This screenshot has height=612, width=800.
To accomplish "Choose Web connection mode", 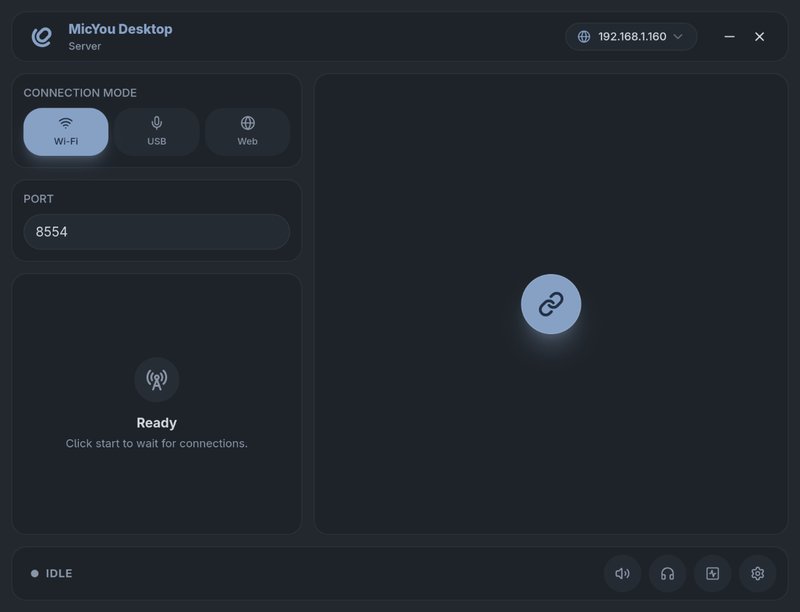I will pos(247,132).
